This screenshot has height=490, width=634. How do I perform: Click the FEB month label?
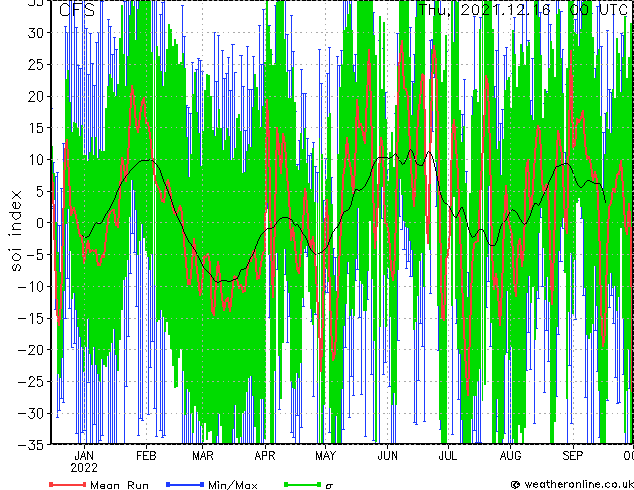point(146,456)
